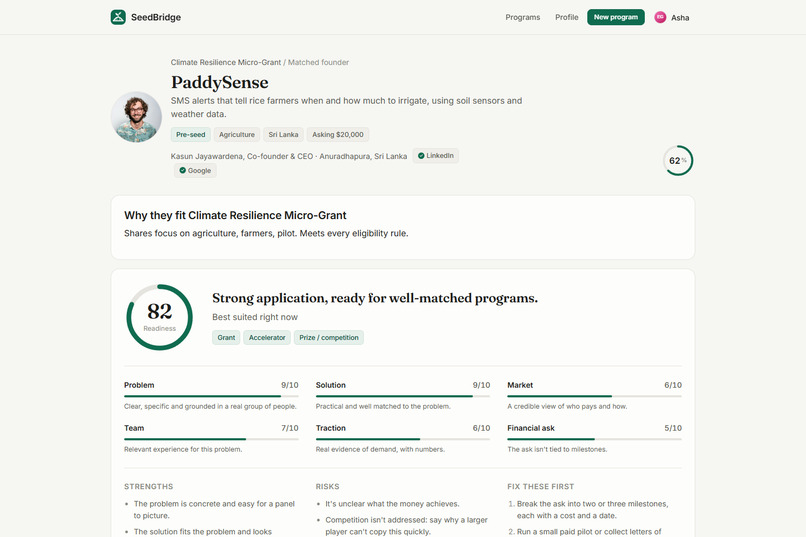806x537 pixels.
Task: Click the Grant program type chip
Action: click(x=226, y=338)
